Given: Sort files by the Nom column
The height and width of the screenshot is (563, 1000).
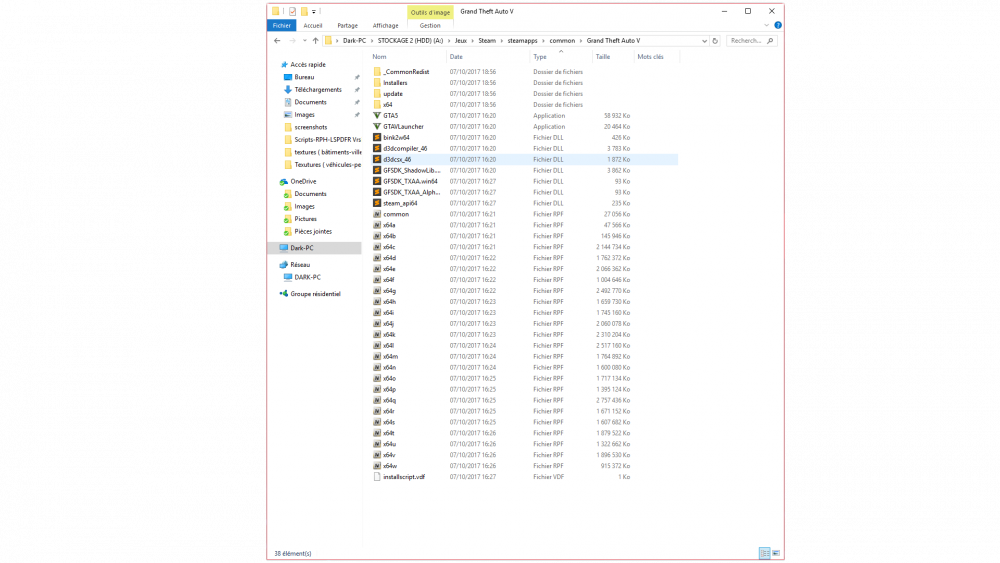Looking at the screenshot, I should [379, 57].
